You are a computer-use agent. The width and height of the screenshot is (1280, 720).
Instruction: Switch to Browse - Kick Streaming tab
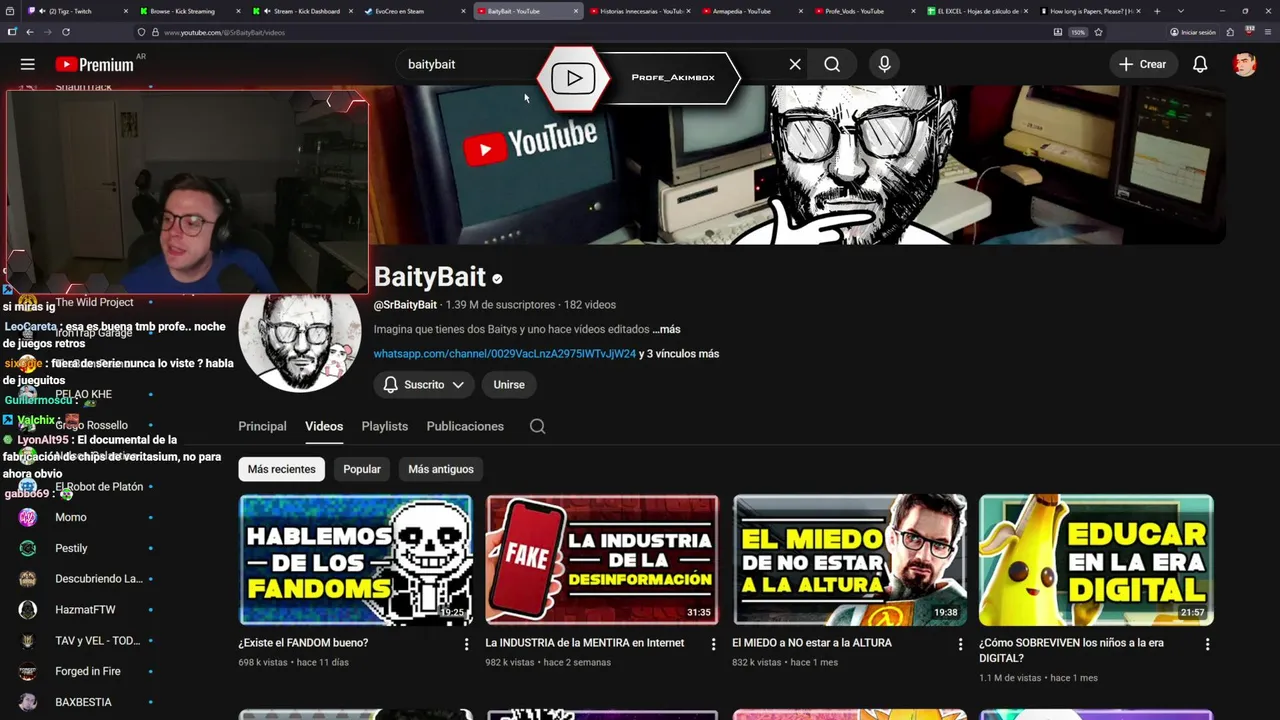pyautogui.click(x=190, y=11)
